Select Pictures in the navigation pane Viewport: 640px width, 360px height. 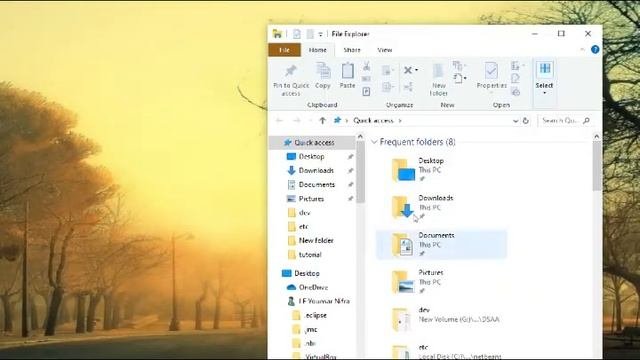pyautogui.click(x=312, y=199)
